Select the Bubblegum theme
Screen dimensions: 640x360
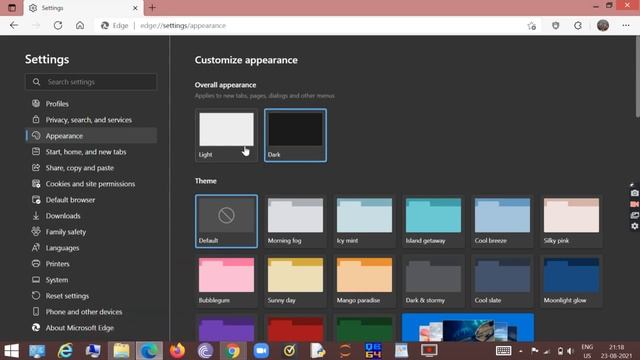[227, 281]
